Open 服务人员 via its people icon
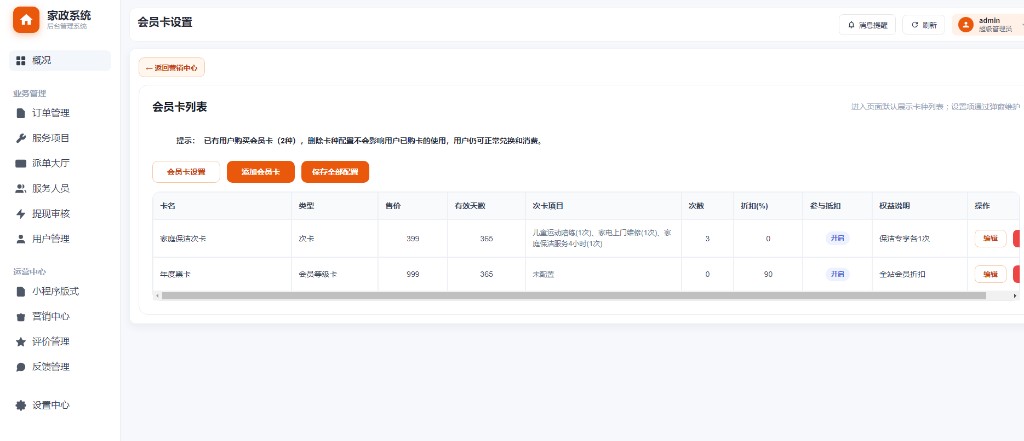Screen dimensions: 1024x441 pos(20,188)
